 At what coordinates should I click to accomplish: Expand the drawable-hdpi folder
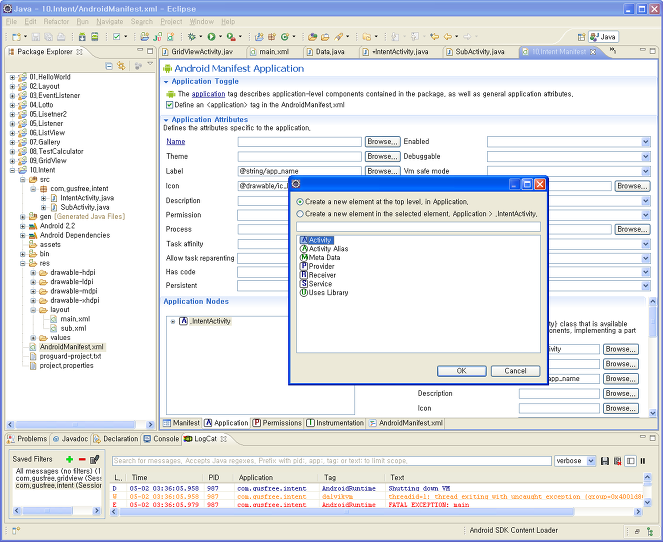(33, 273)
